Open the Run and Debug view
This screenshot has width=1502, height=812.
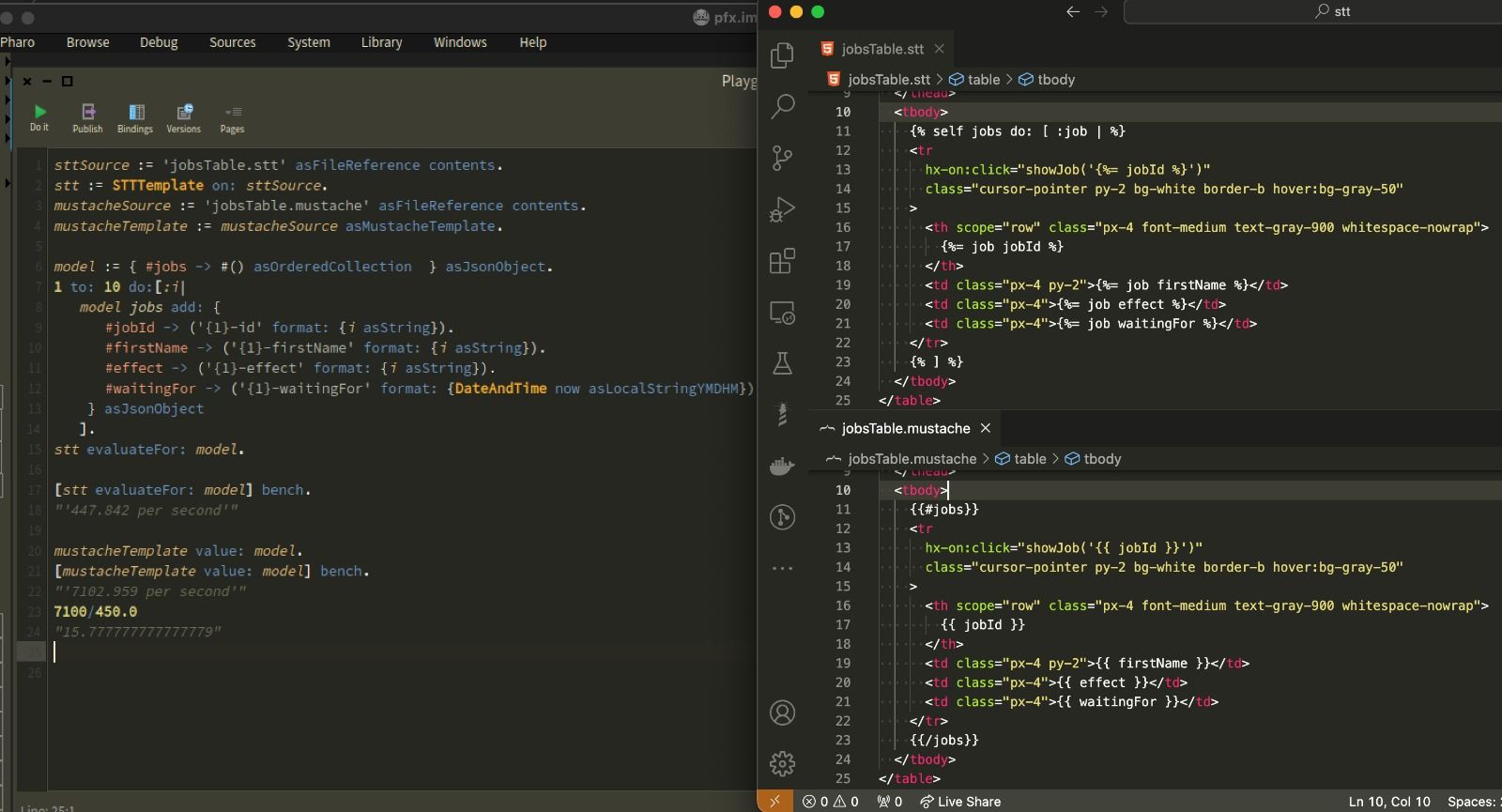[782, 209]
